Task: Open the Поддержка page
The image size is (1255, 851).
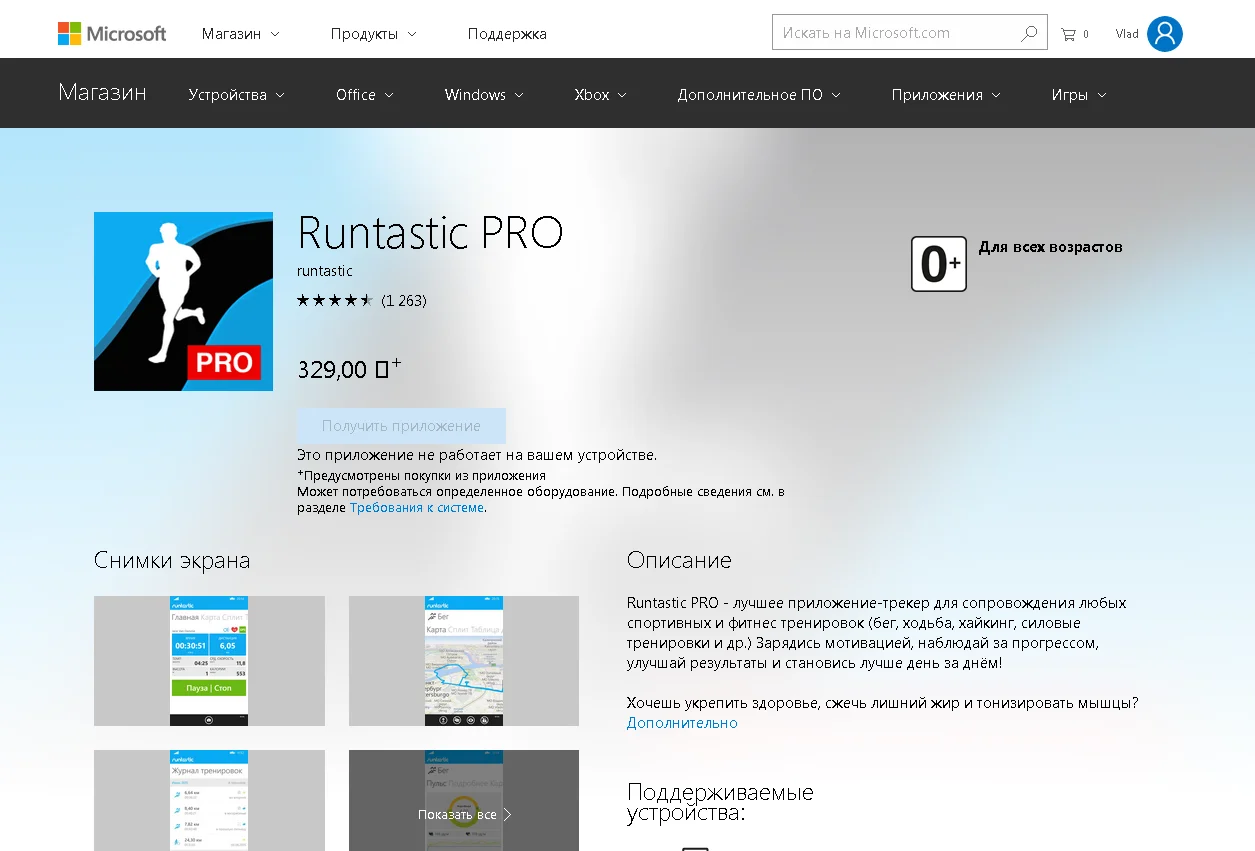Action: pyautogui.click(x=507, y=34)
